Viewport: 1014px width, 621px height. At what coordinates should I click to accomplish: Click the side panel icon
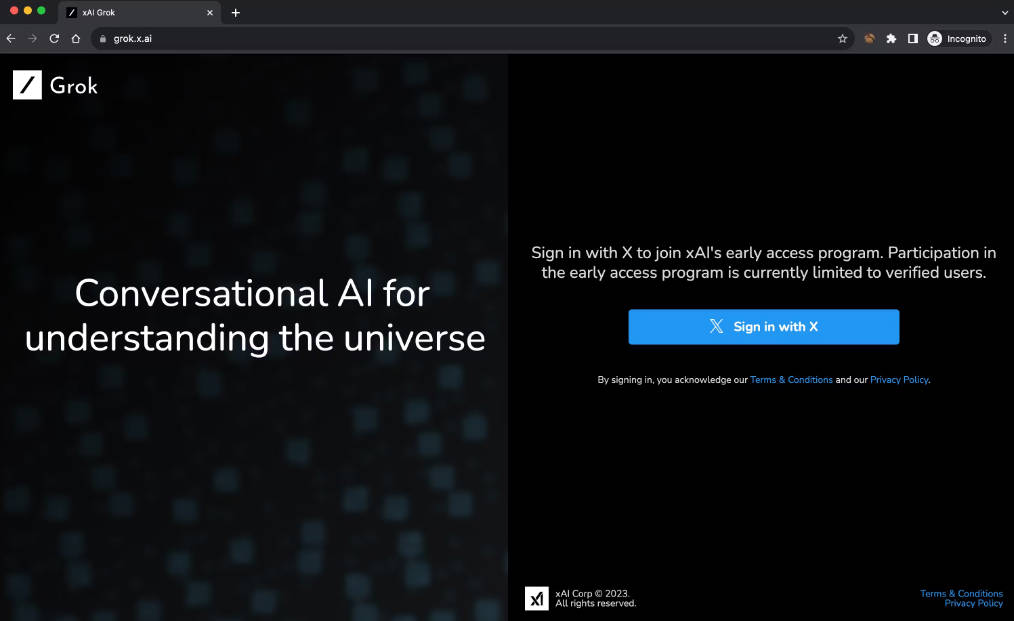[x=912, y=38]
